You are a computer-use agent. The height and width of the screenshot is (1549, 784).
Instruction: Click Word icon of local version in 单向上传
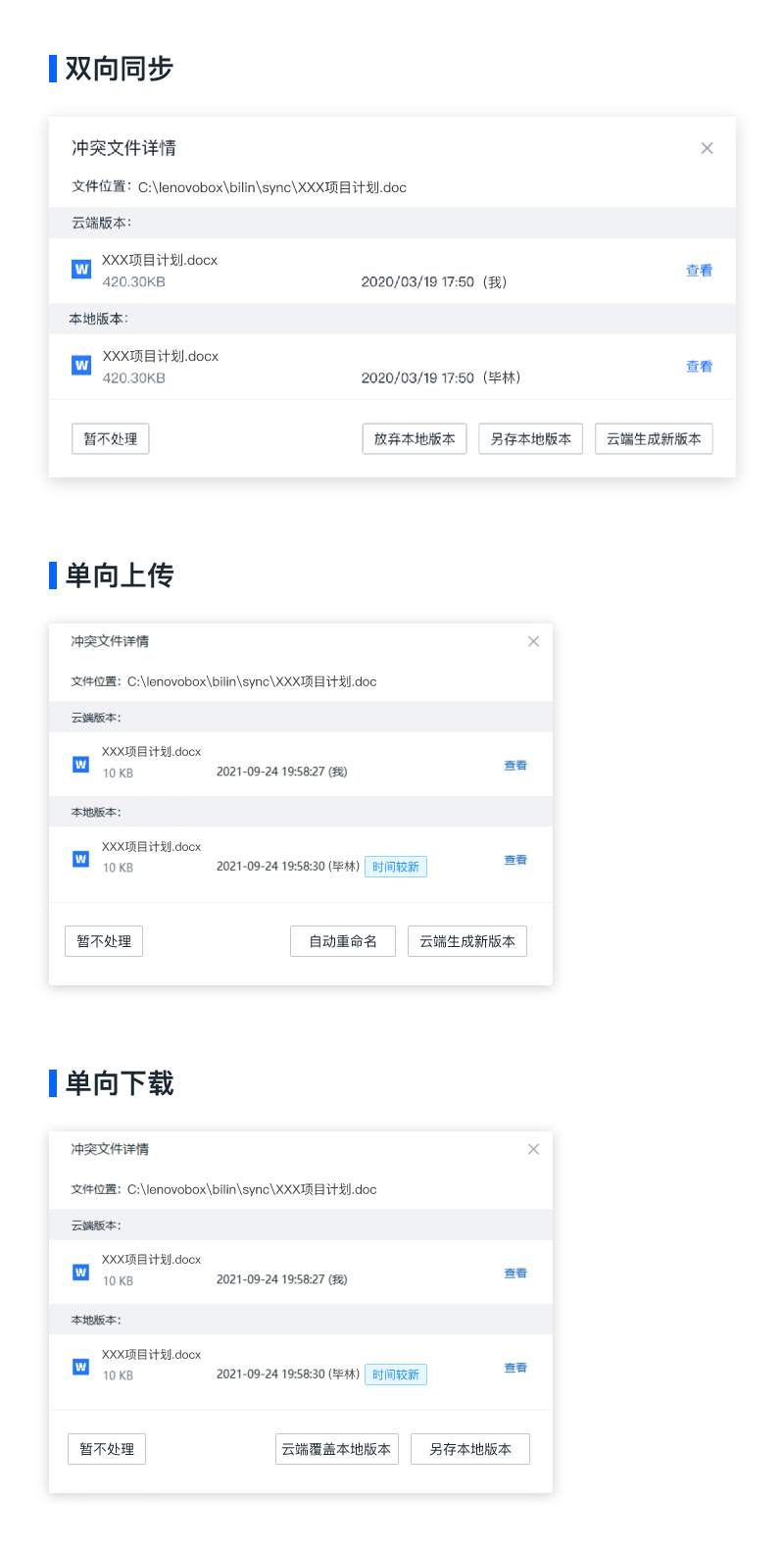click(x=81, y=859)
